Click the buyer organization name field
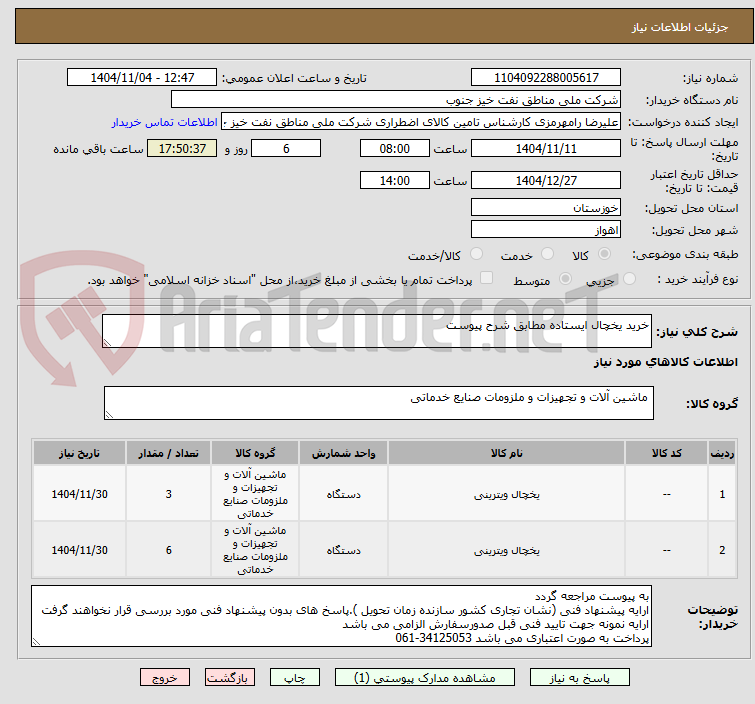755x704 pixels. click(x=396, y=100)
